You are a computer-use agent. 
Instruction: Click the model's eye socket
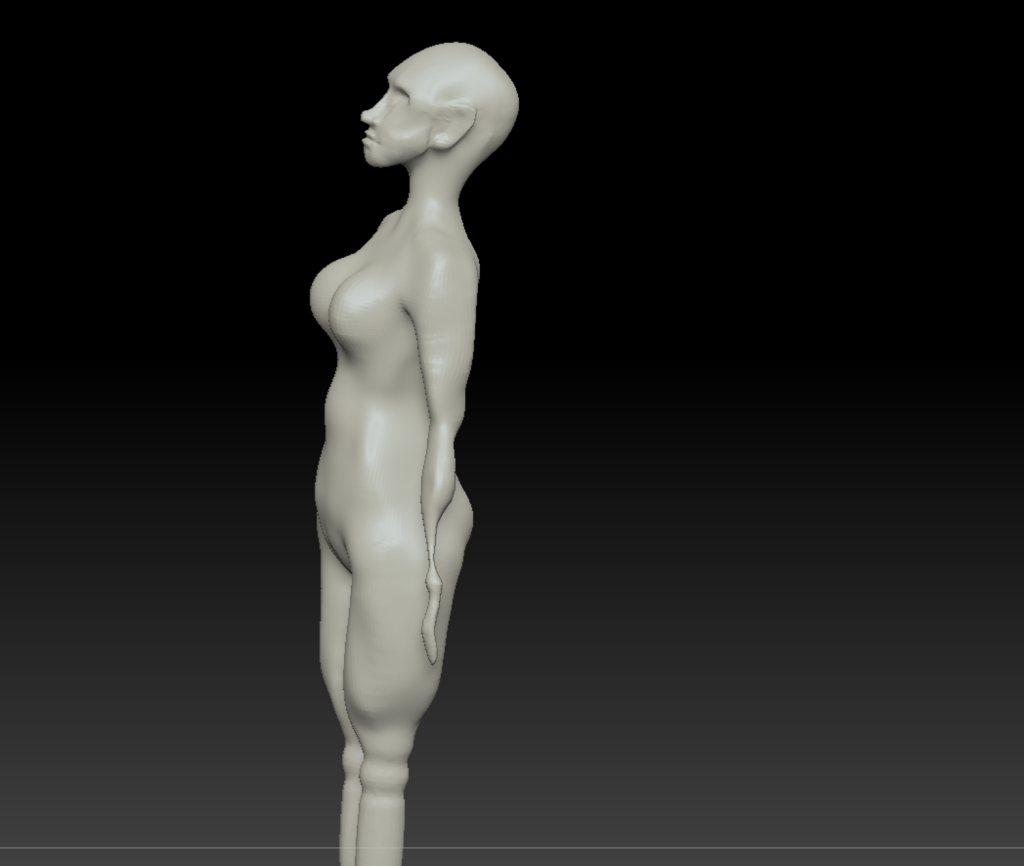click(x=391, y=101)
